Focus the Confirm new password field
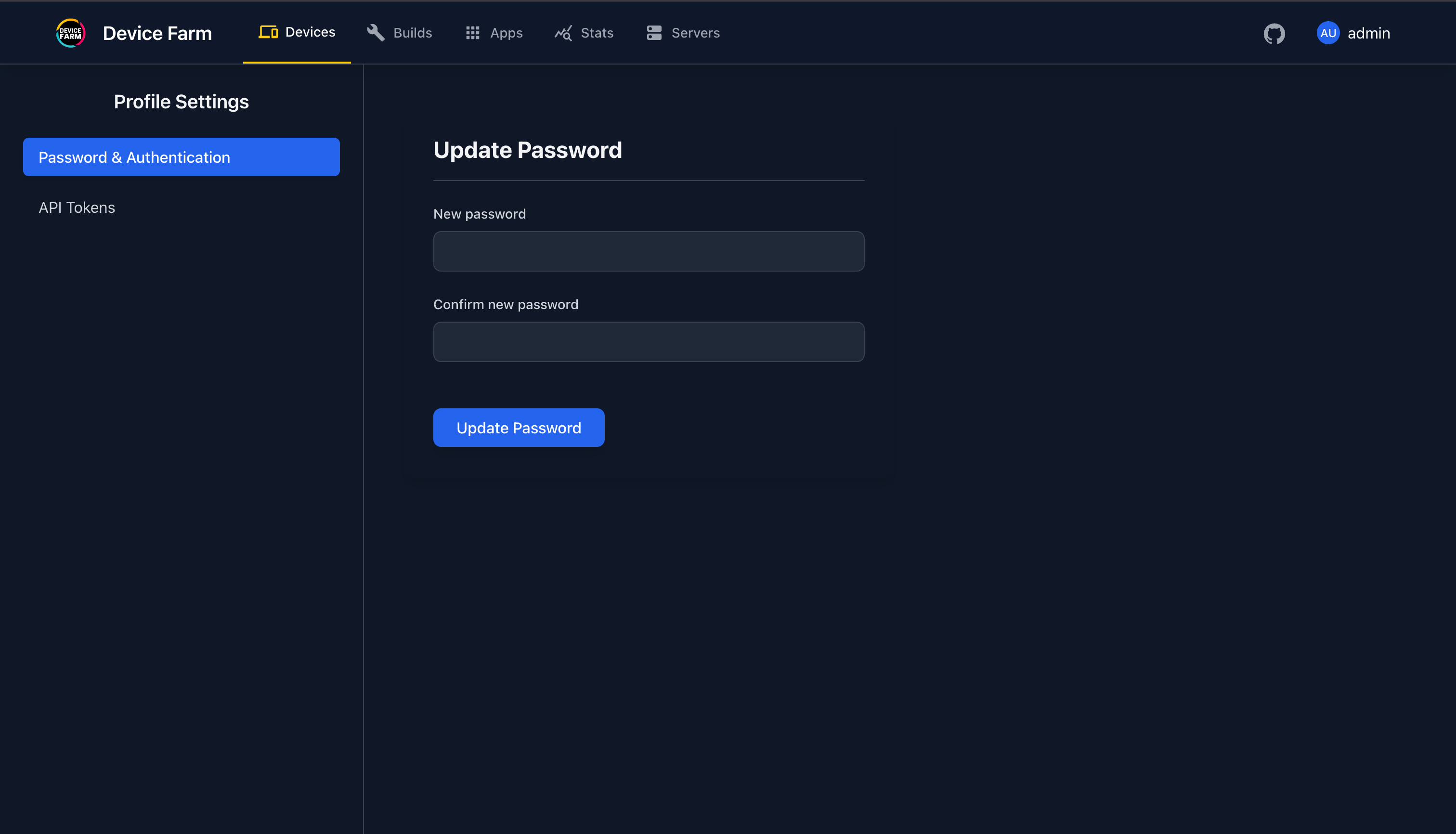This screenshot has width=1456, height=834. point(649,341)
